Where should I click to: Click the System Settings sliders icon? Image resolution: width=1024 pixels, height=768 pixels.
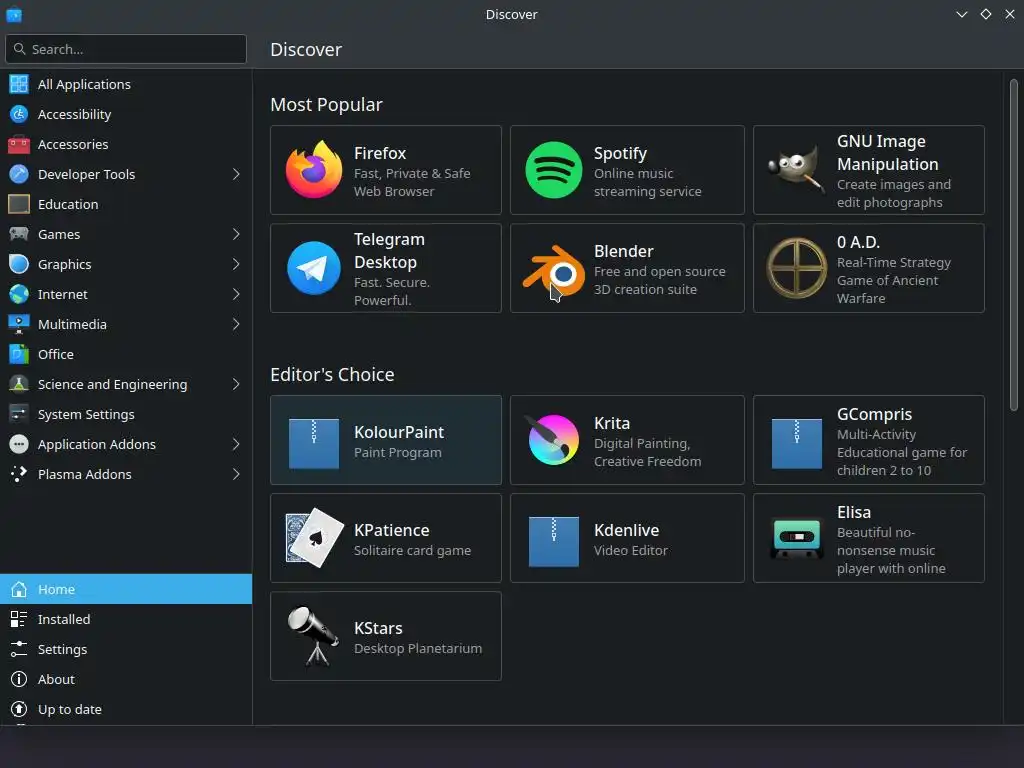[x=19, y=414]
